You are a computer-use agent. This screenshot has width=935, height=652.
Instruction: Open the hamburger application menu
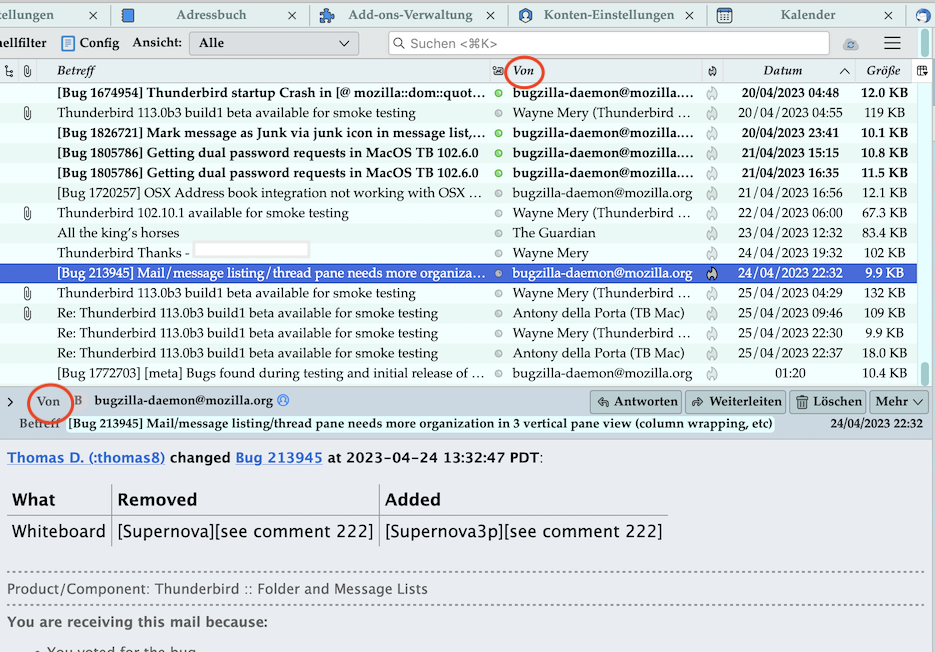[892, 43]
